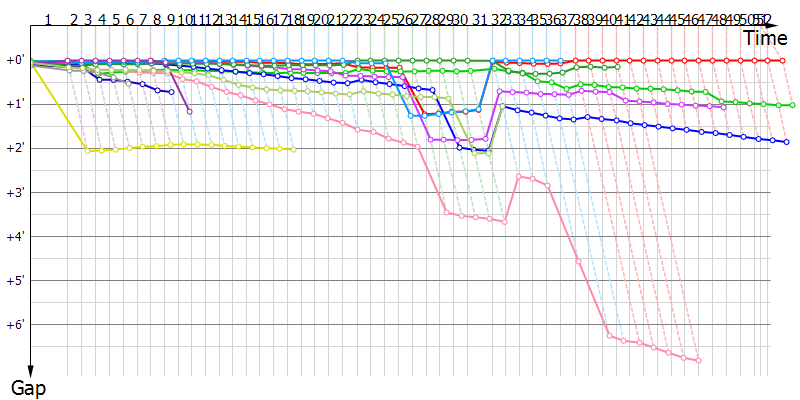Select lap 31 on the time axis

480,19
